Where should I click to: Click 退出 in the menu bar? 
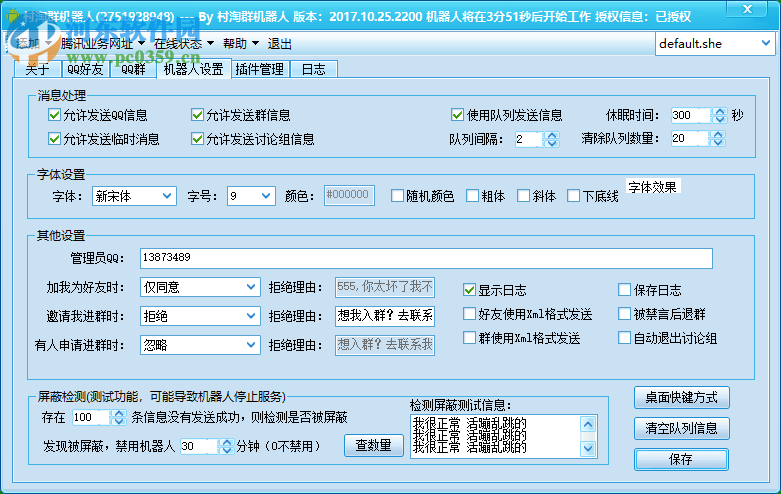279,44
